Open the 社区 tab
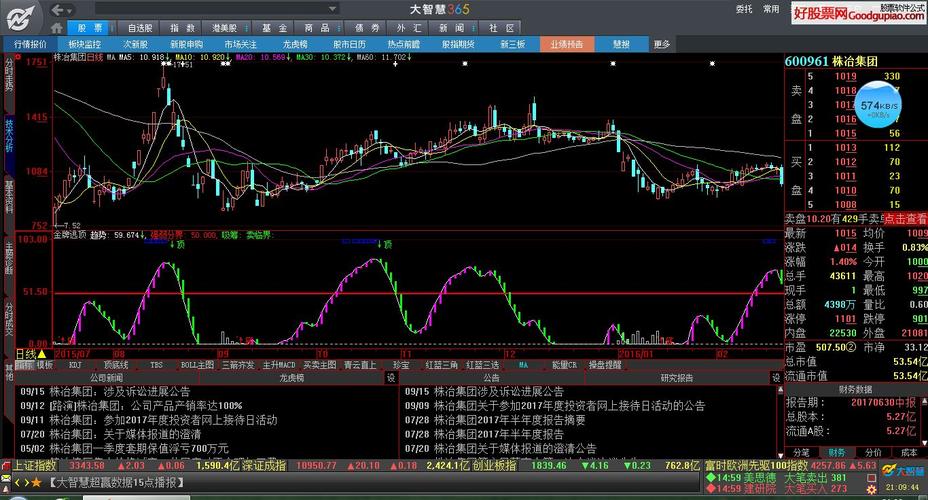 [x=501, y=28]
